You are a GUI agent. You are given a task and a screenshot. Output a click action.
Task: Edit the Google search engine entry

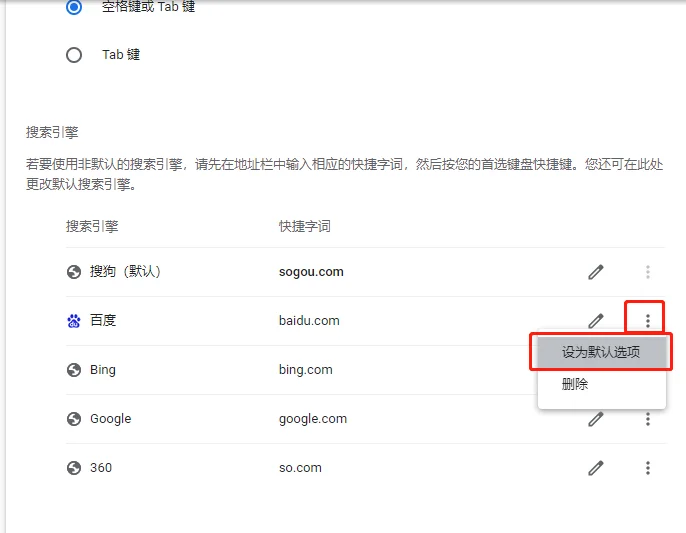596,419
